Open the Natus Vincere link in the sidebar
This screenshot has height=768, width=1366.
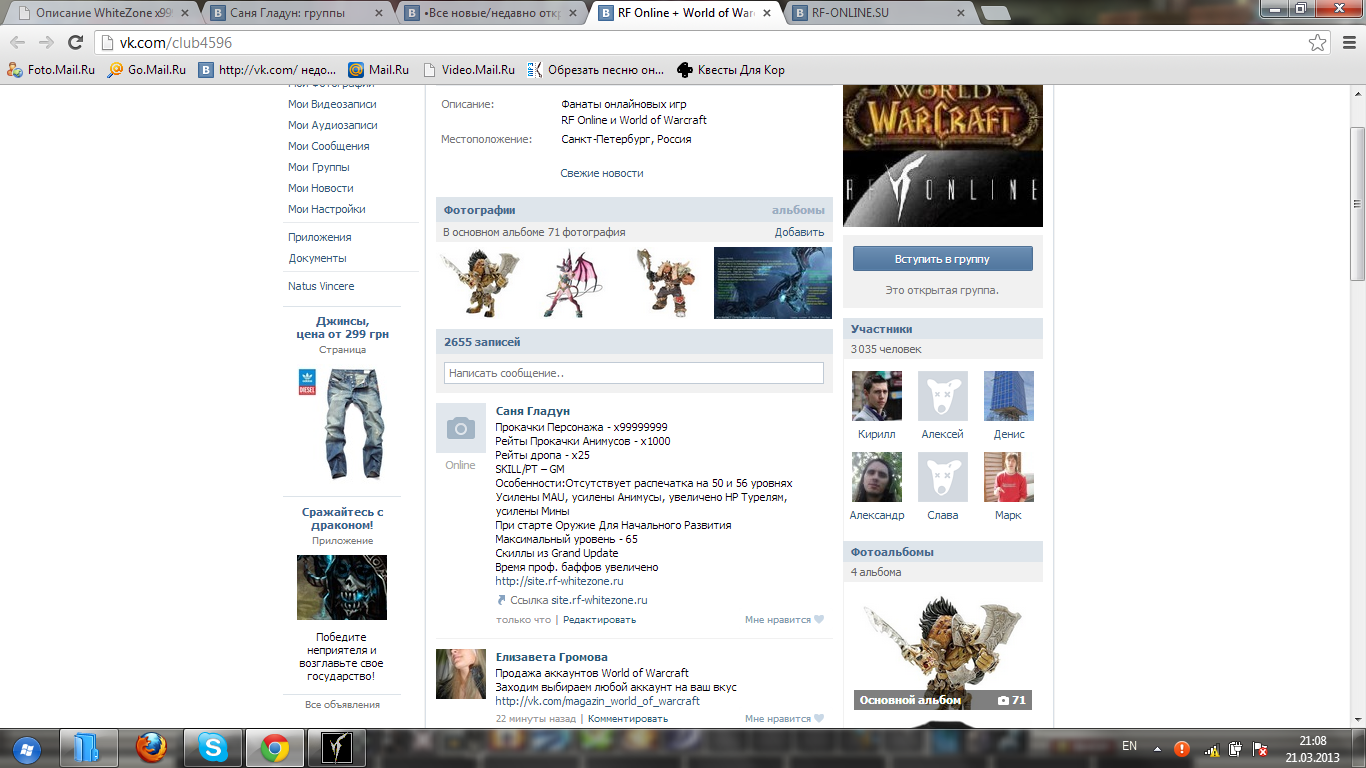321,286
